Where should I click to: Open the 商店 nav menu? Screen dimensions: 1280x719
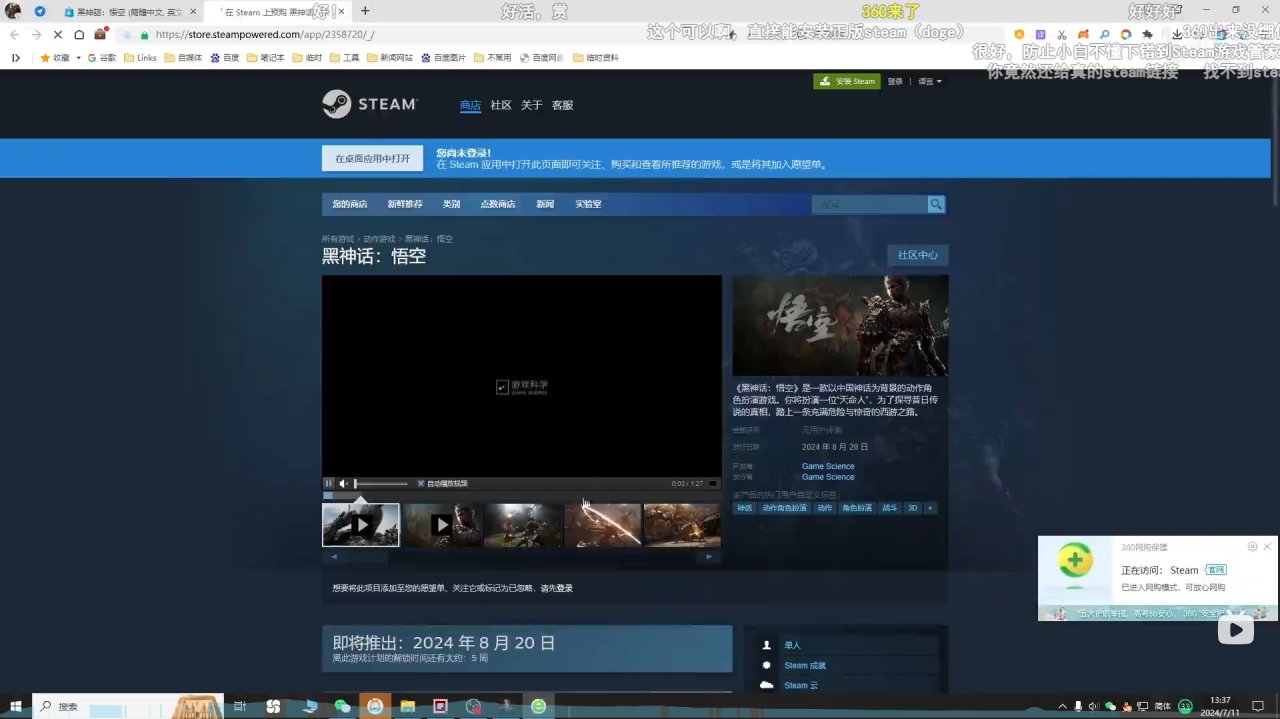point(470,105)
